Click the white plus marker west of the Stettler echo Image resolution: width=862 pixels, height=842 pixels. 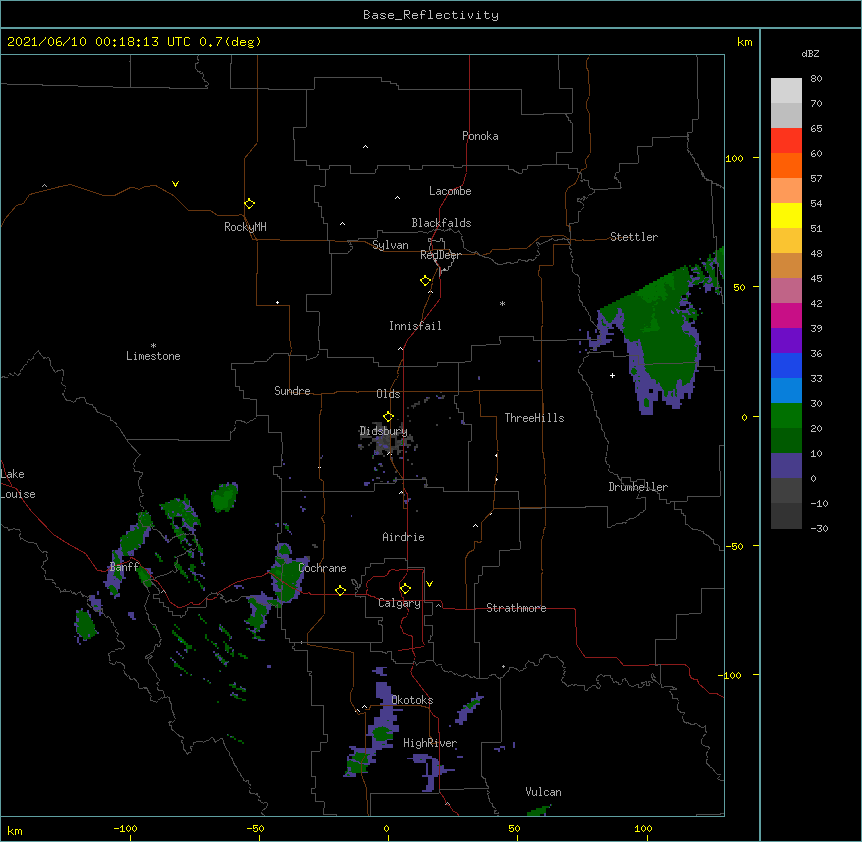[612, 375]
